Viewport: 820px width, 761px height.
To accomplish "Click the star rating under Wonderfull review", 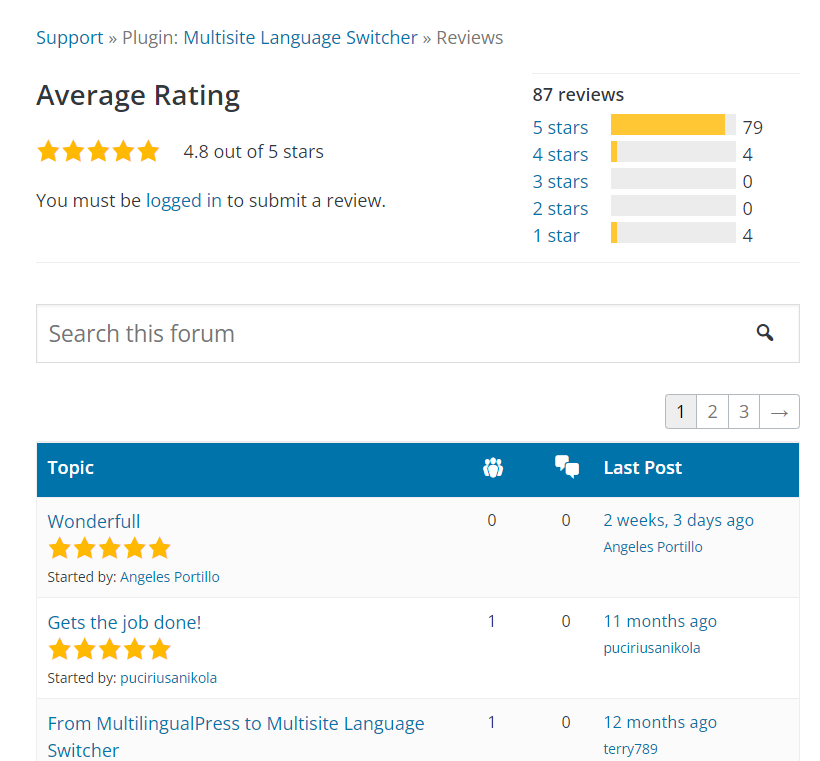I will [x=109, y=549].
